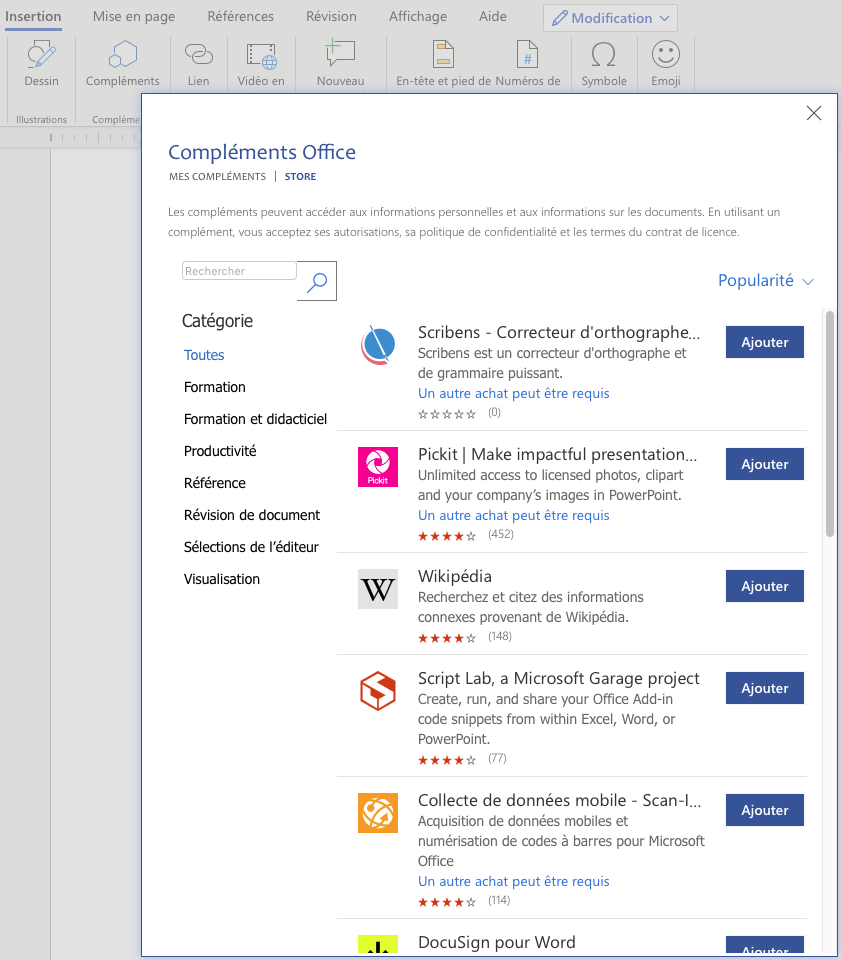
Task: Focus the Rechercher search field
Action: click(x=239, y=271)
